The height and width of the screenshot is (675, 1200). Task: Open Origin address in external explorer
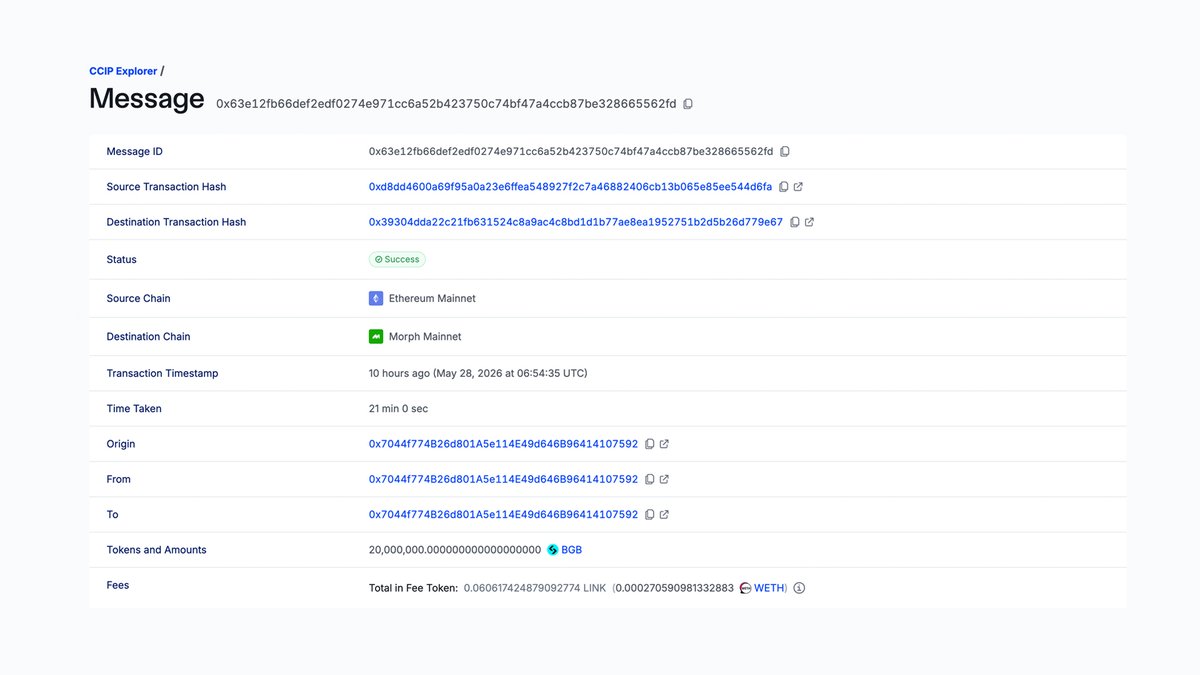[x=664, y=444]
